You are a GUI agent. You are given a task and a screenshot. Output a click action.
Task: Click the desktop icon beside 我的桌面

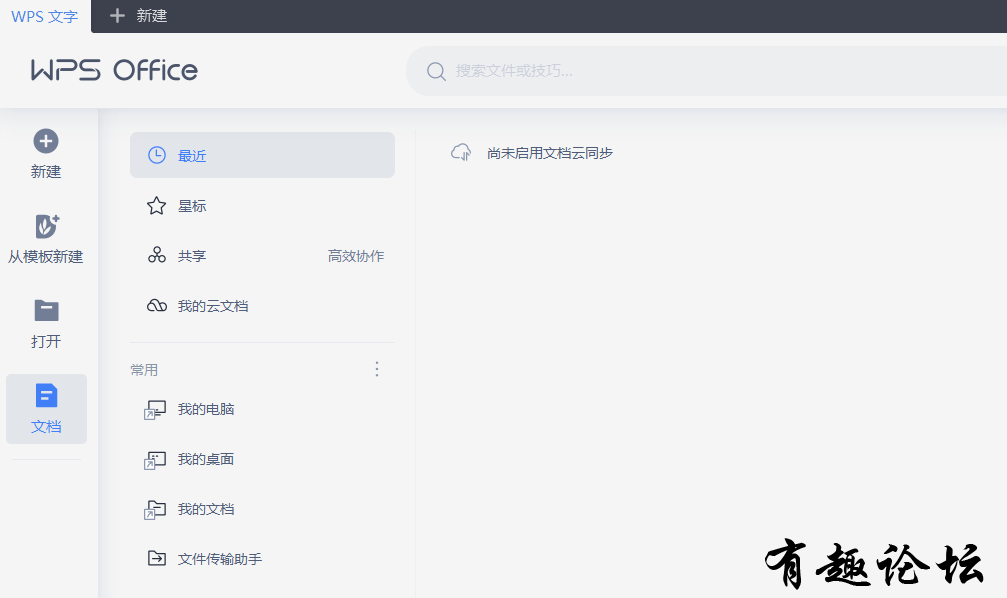[x=155, y=460]
